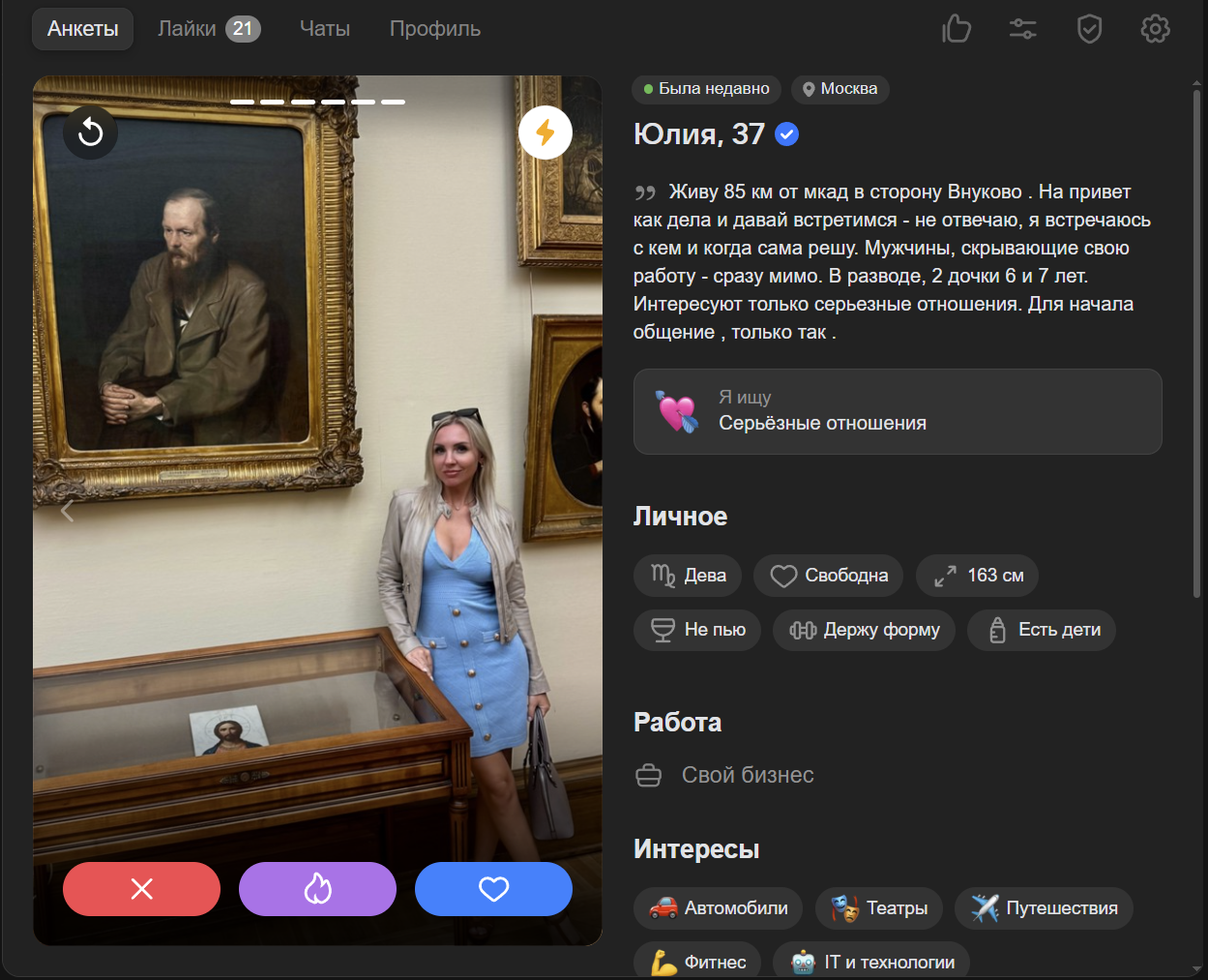
Task: Open the Чаты tab
Action: point(325,29)
